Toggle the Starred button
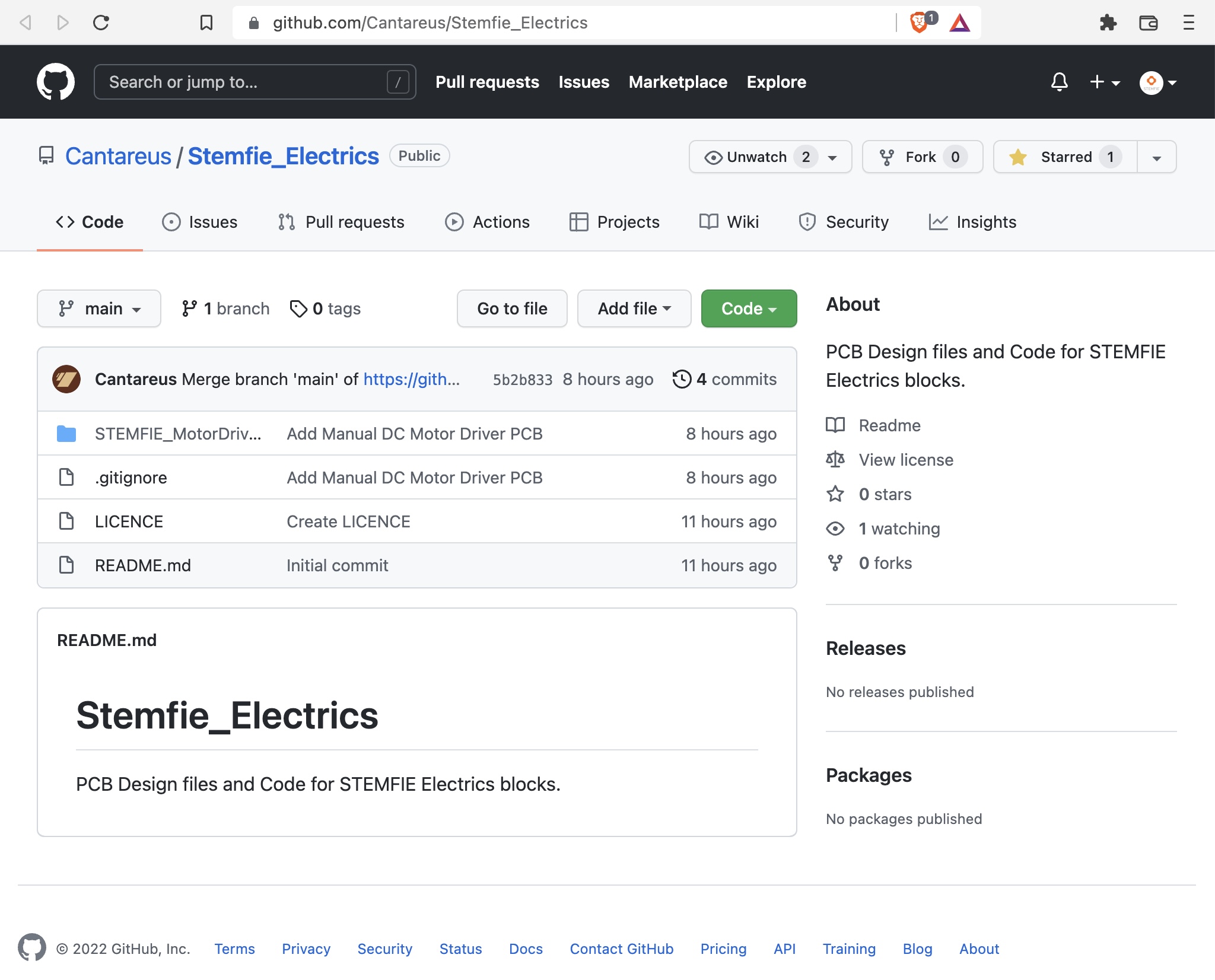Image resolution: width=1215 pixels, height=980 pixels. (1065, 157)
